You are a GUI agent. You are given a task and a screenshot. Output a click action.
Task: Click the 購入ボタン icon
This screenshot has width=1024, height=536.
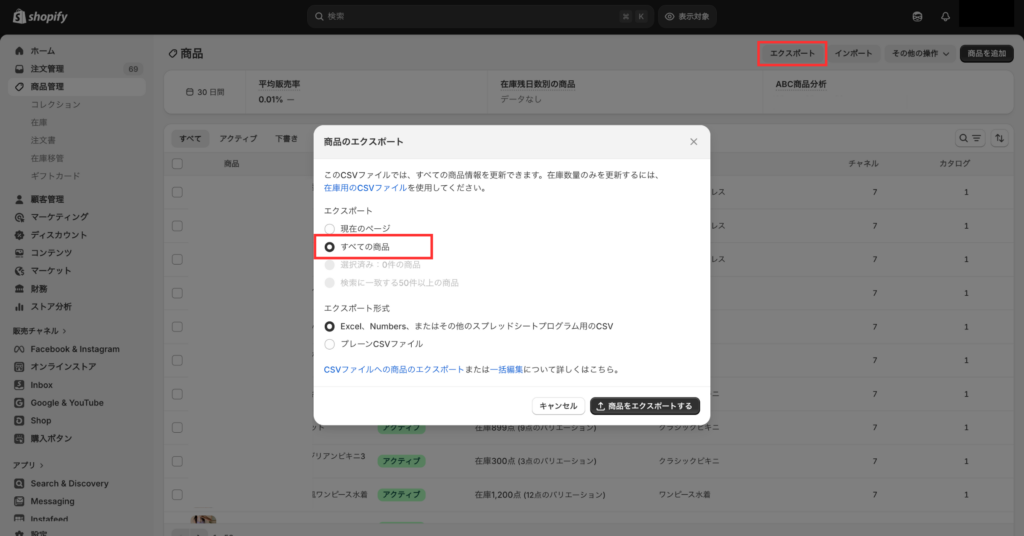pos(19,439)
